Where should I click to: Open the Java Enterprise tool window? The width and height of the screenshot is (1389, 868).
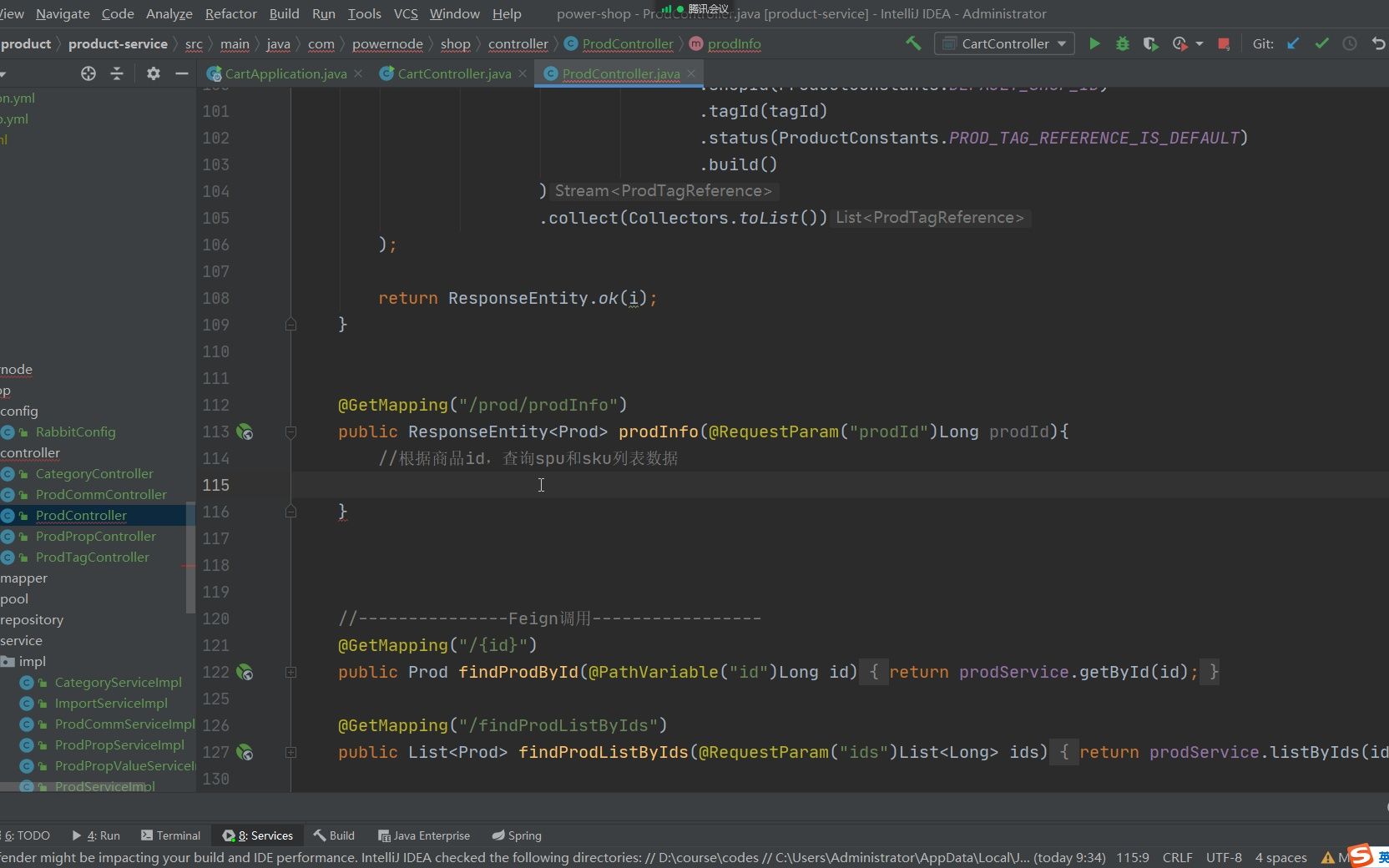[x=424, y=835]
